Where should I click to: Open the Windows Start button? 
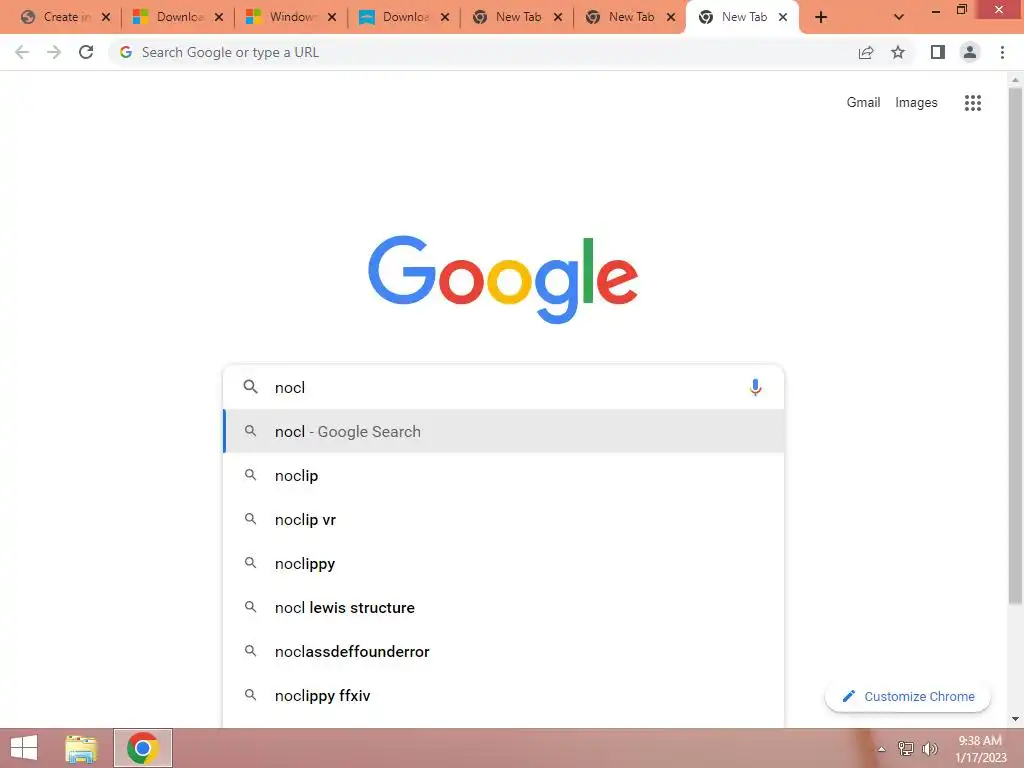tap(24, 748)
